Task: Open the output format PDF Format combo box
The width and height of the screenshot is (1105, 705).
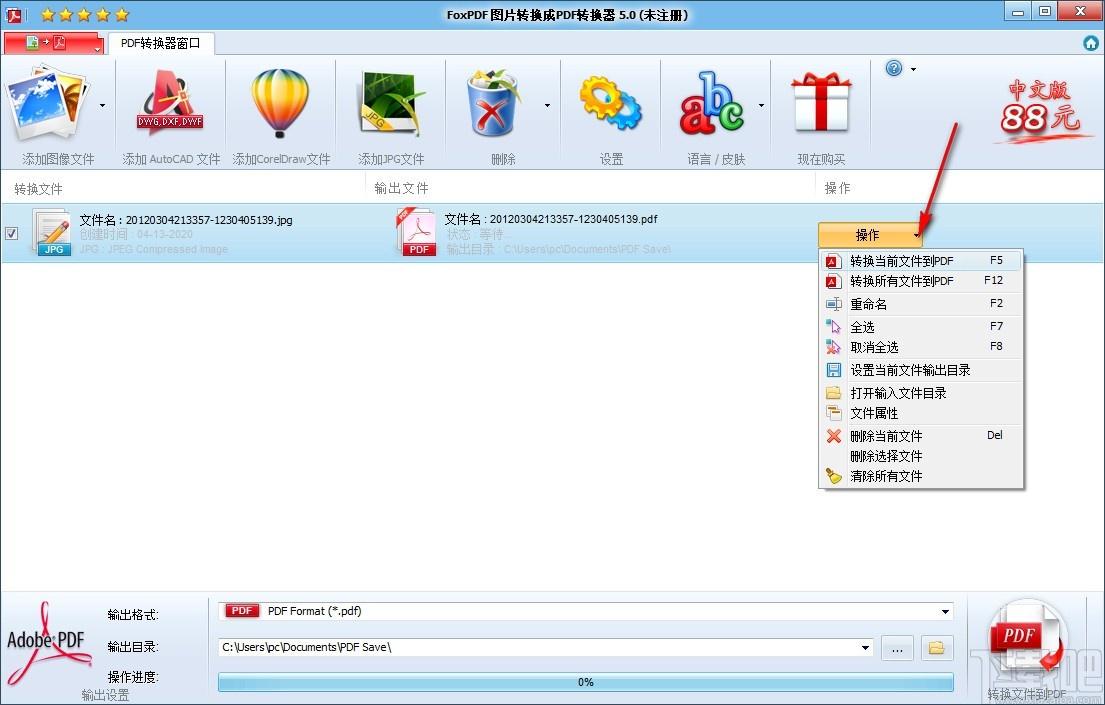Action: pyautogui.click(x=586, y=611)
